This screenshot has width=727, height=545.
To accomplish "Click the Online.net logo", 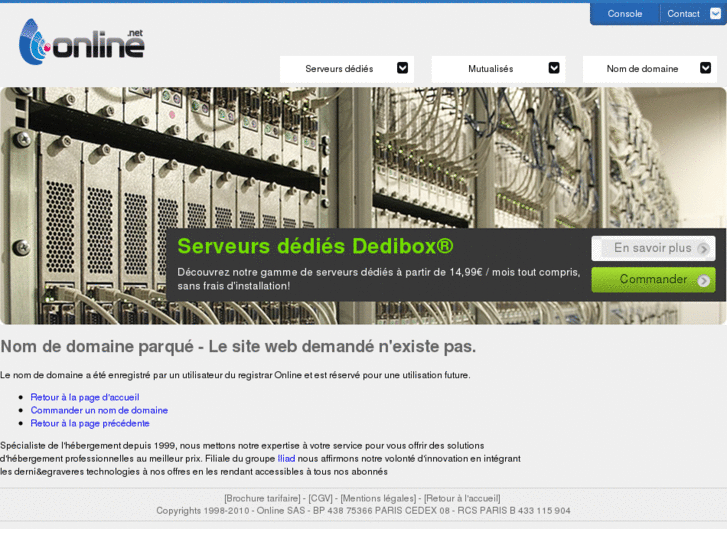I will [82, 42].
